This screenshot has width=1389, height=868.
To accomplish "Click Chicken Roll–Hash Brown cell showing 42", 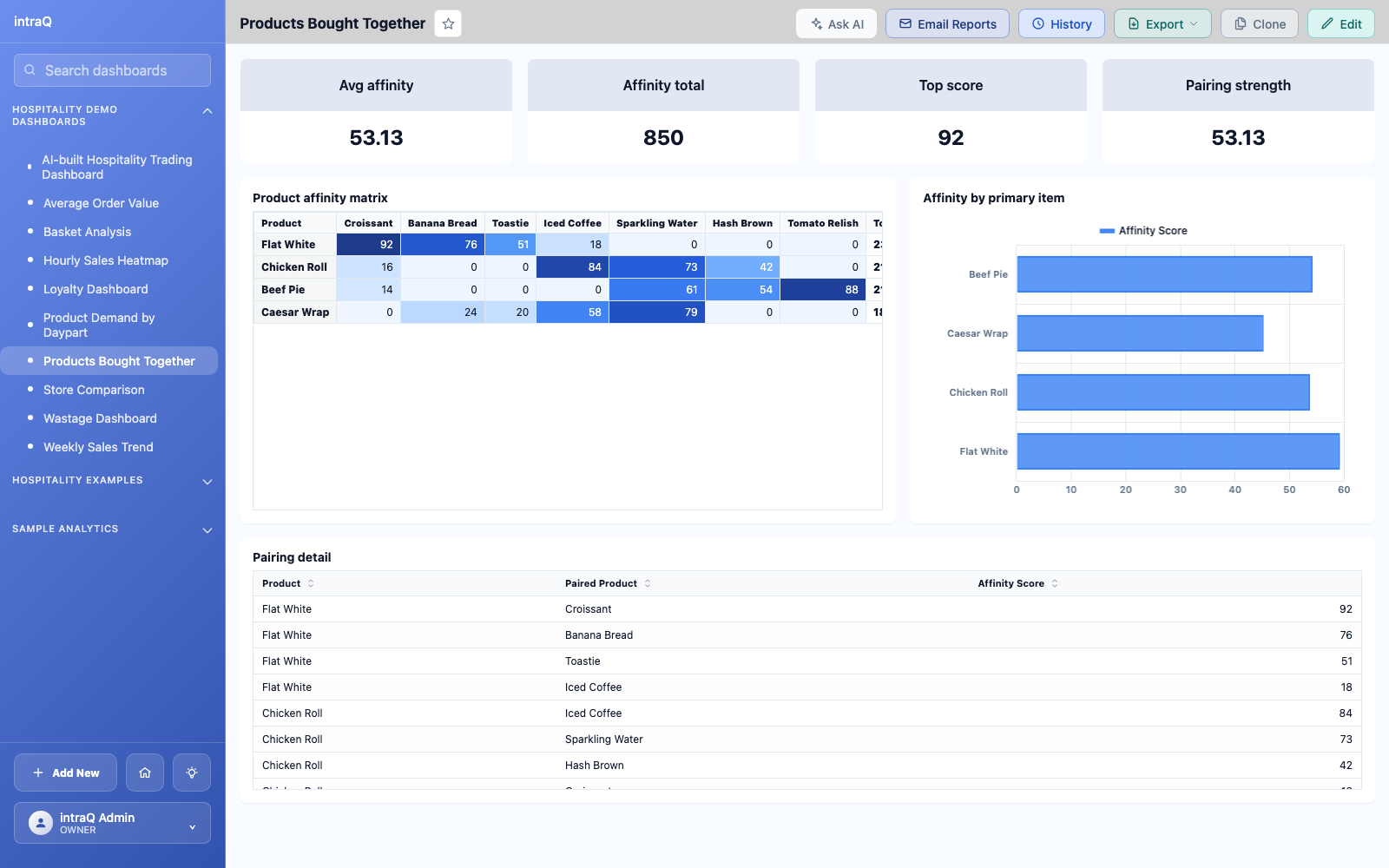I will tap(742, 267).
